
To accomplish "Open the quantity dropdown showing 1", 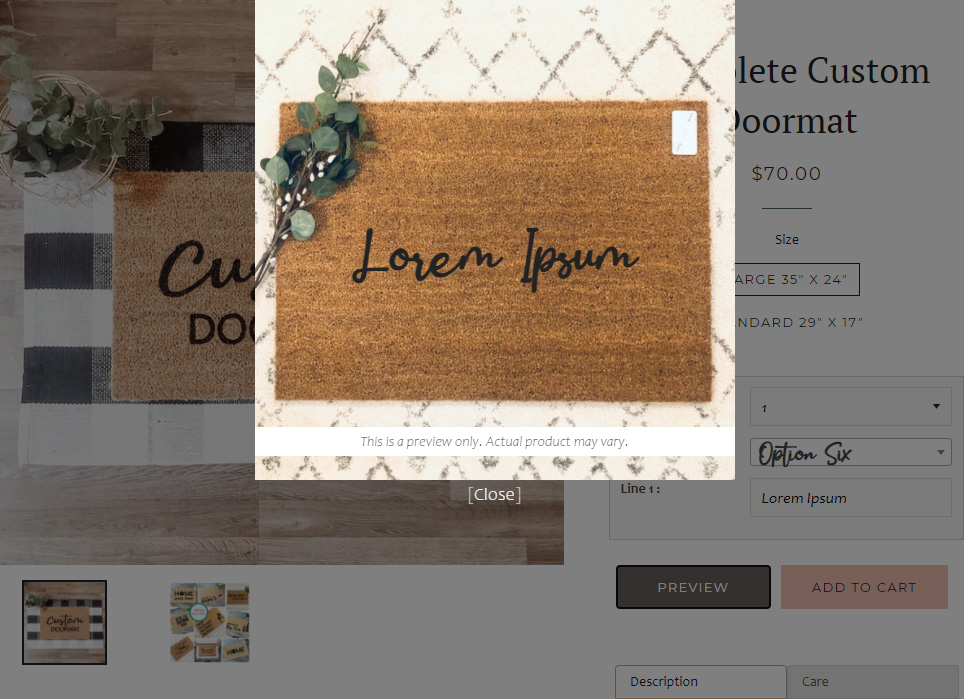I will (x=850, y=407).
